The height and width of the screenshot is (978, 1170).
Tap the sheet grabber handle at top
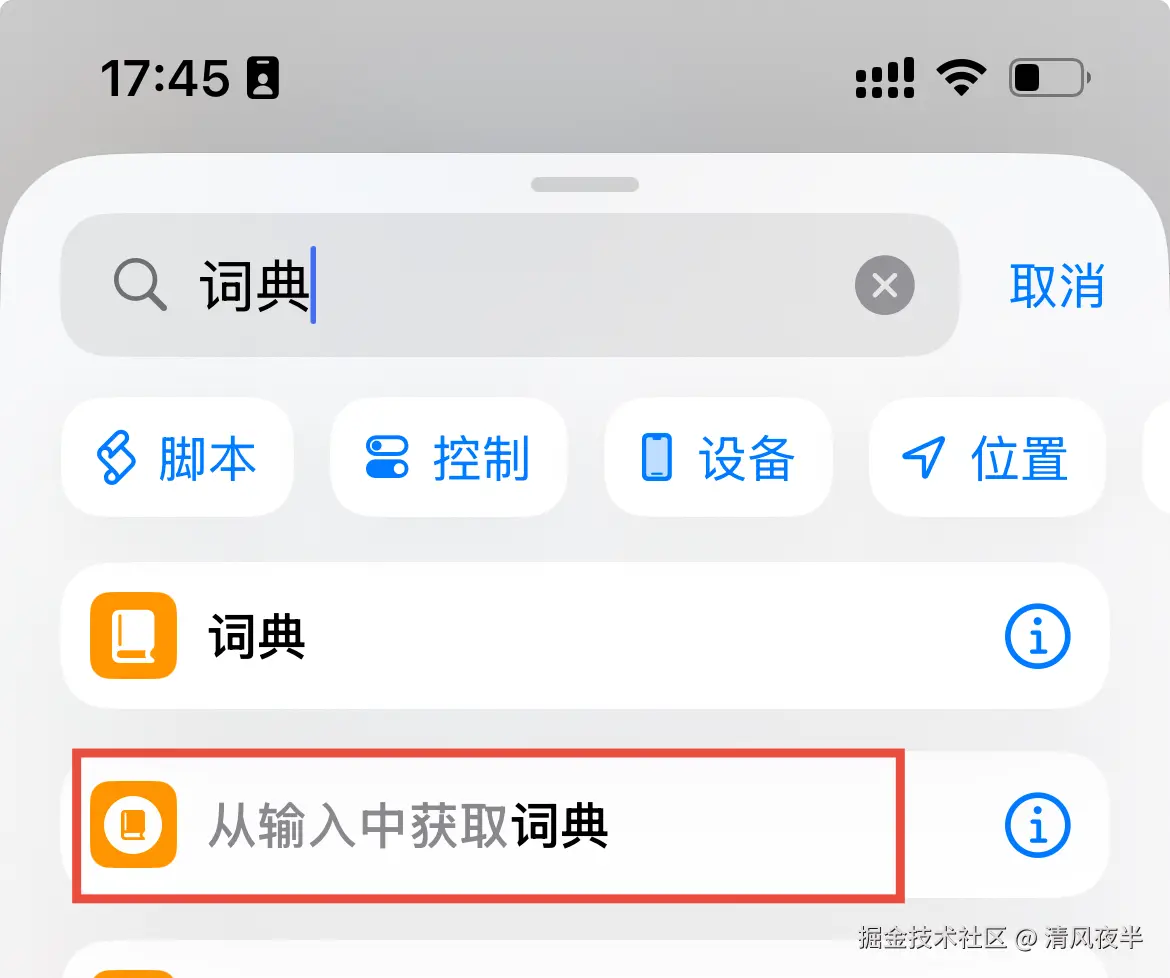585,184
